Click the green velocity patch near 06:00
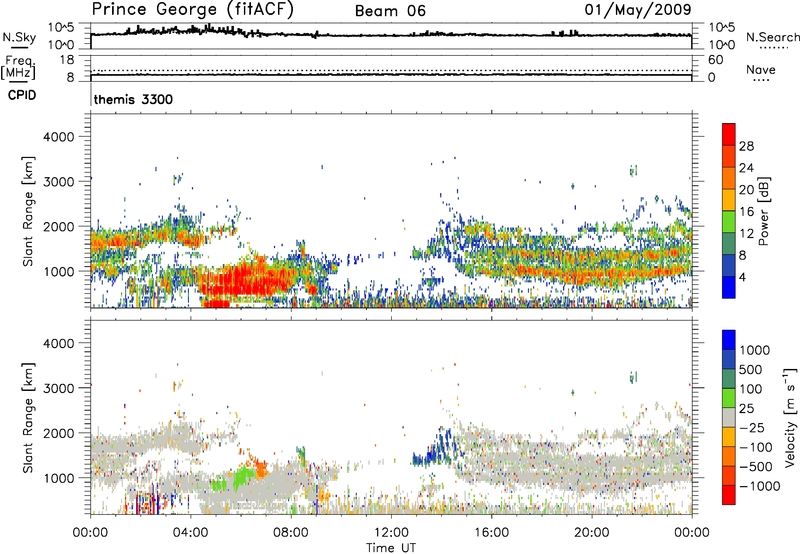800x554 pixels. tap(242, 478)
